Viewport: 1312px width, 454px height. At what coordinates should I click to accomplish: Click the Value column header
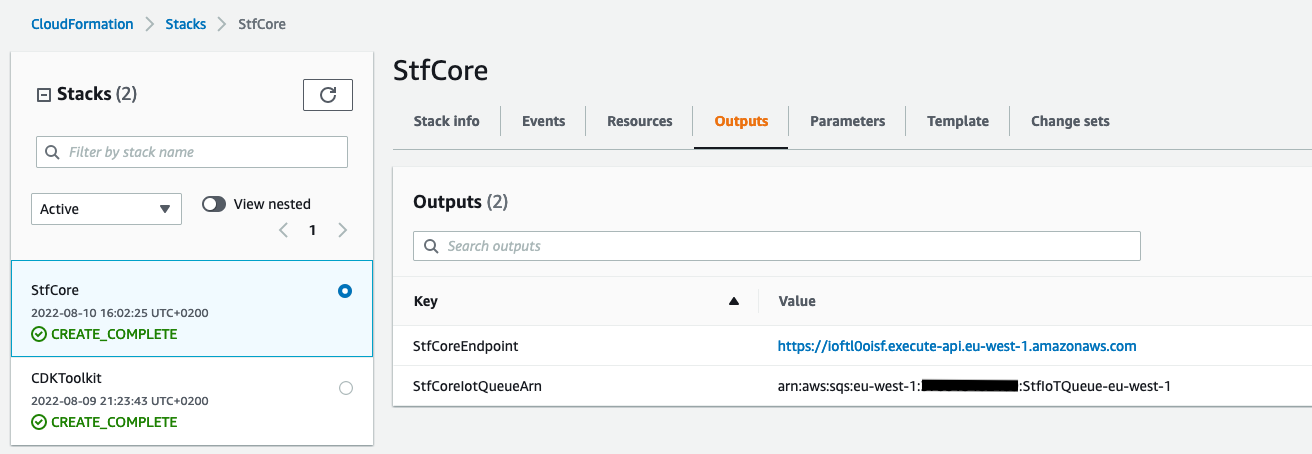tap(797, 301)
